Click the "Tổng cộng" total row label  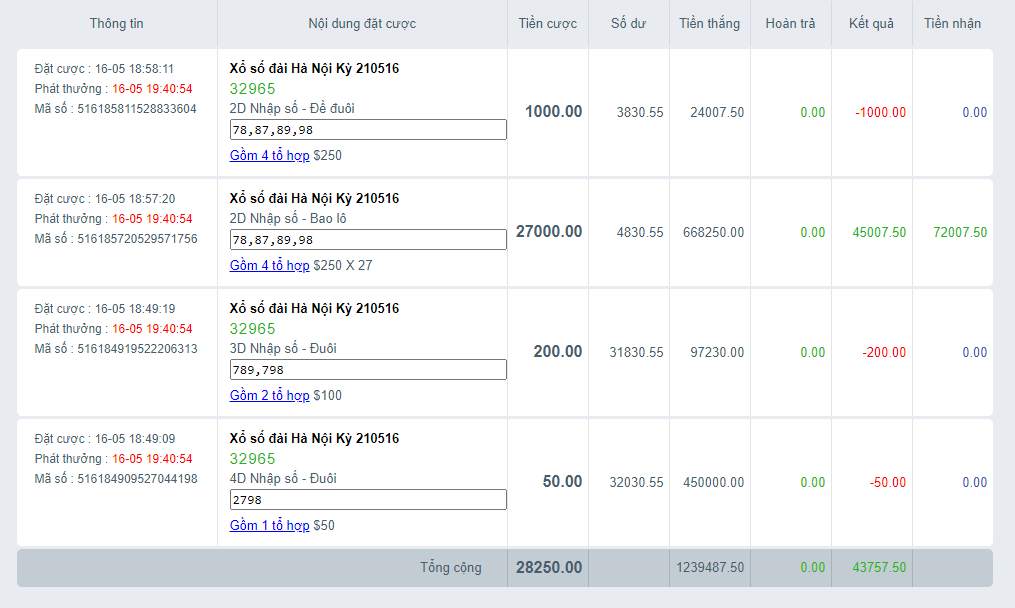(450, 568)
